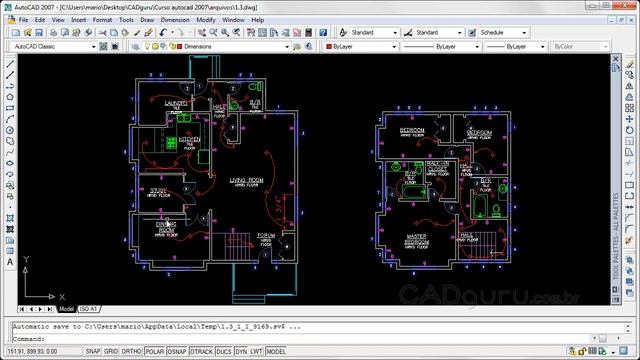Select the Arc tool
This screenshot has height=360, width=640.
pyautogui.click(x=10, y=119)
